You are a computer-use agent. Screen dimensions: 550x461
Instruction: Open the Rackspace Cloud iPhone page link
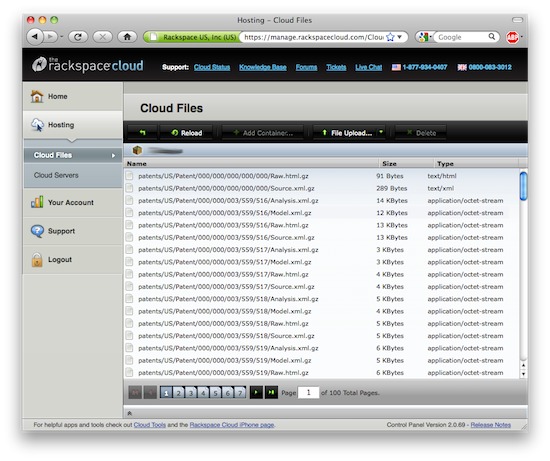(232, 425)
